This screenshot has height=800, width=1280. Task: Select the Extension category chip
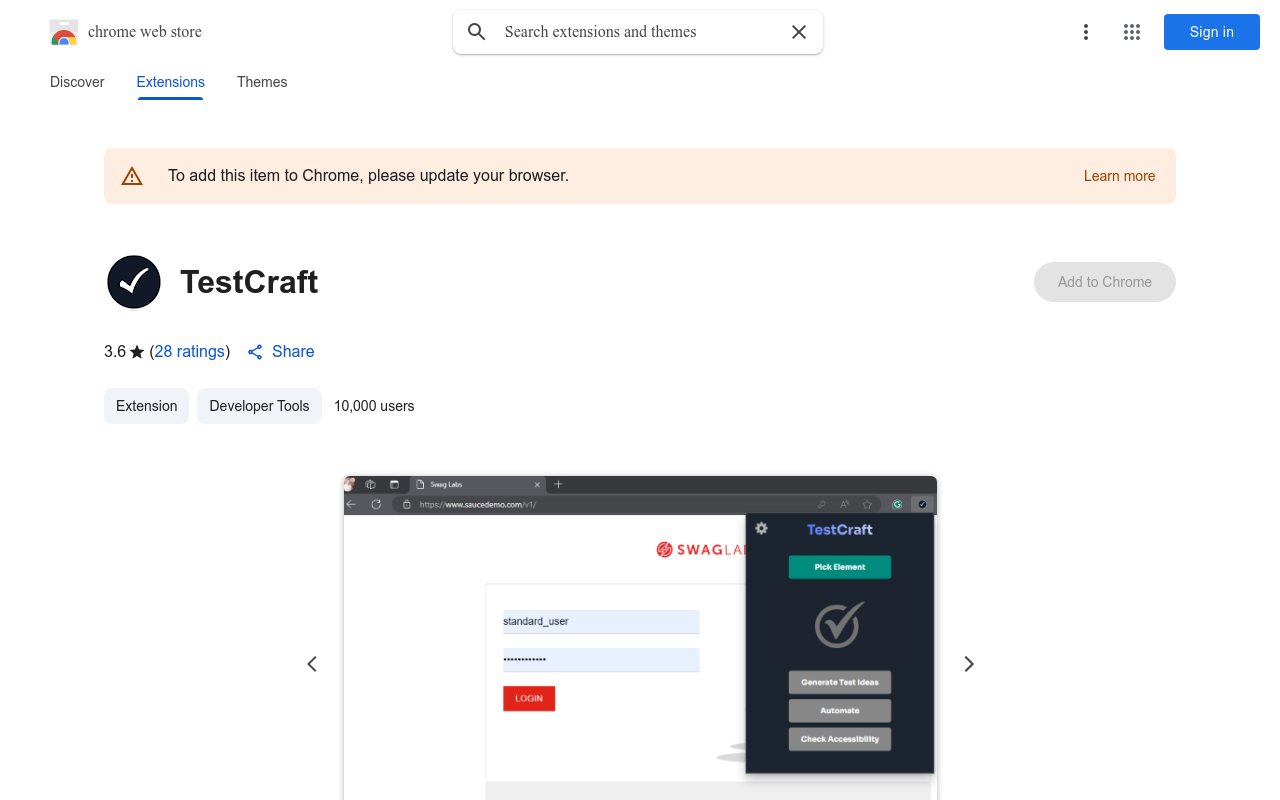click(x=147, y=406)
